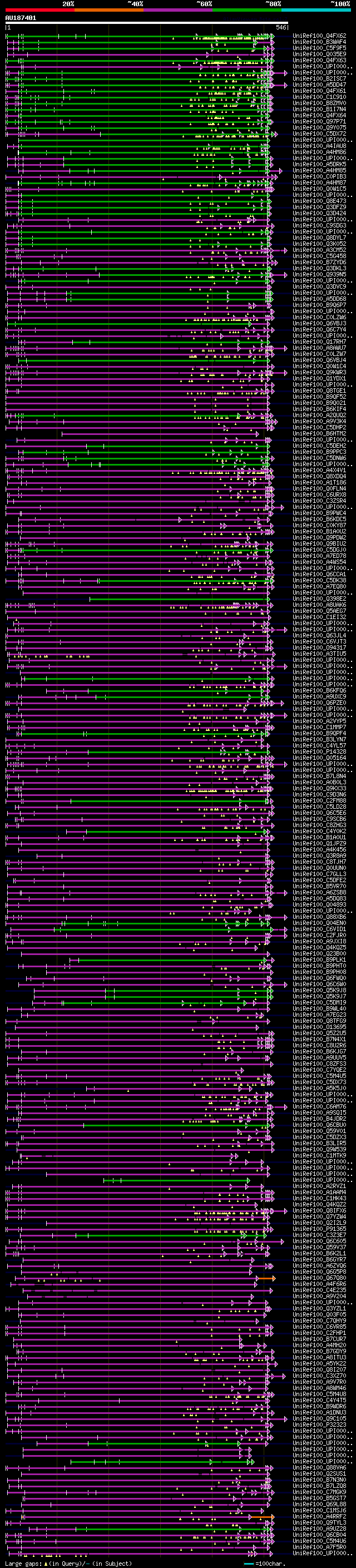View alignment for UniRef100_Q1JPZ9
The width and height of the screenshot is (356, 1568).
point(319,843)
